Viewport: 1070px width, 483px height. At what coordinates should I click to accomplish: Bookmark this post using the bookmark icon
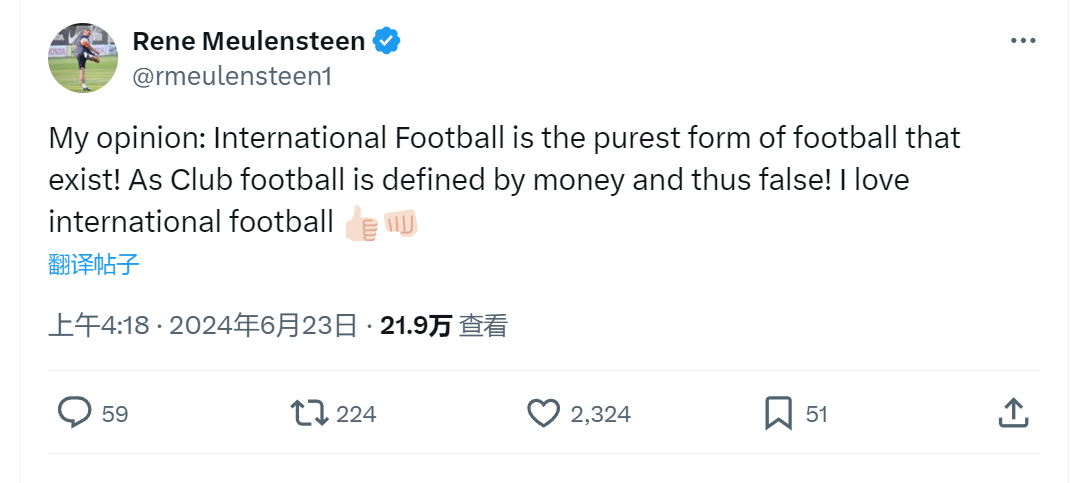click(x=778, y=413)
